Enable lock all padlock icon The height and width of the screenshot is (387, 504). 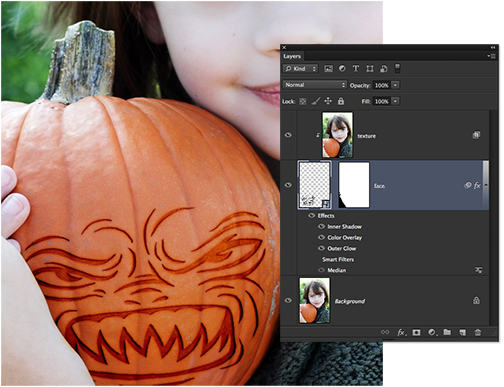click(x=341, y=101)
